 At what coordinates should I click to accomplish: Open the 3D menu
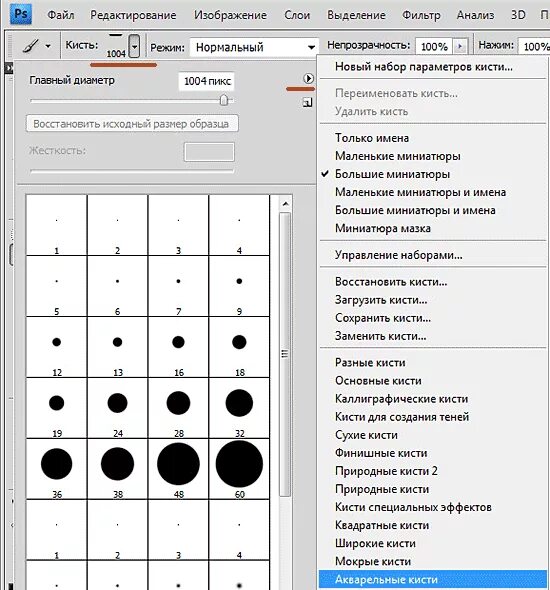point(518,15)
